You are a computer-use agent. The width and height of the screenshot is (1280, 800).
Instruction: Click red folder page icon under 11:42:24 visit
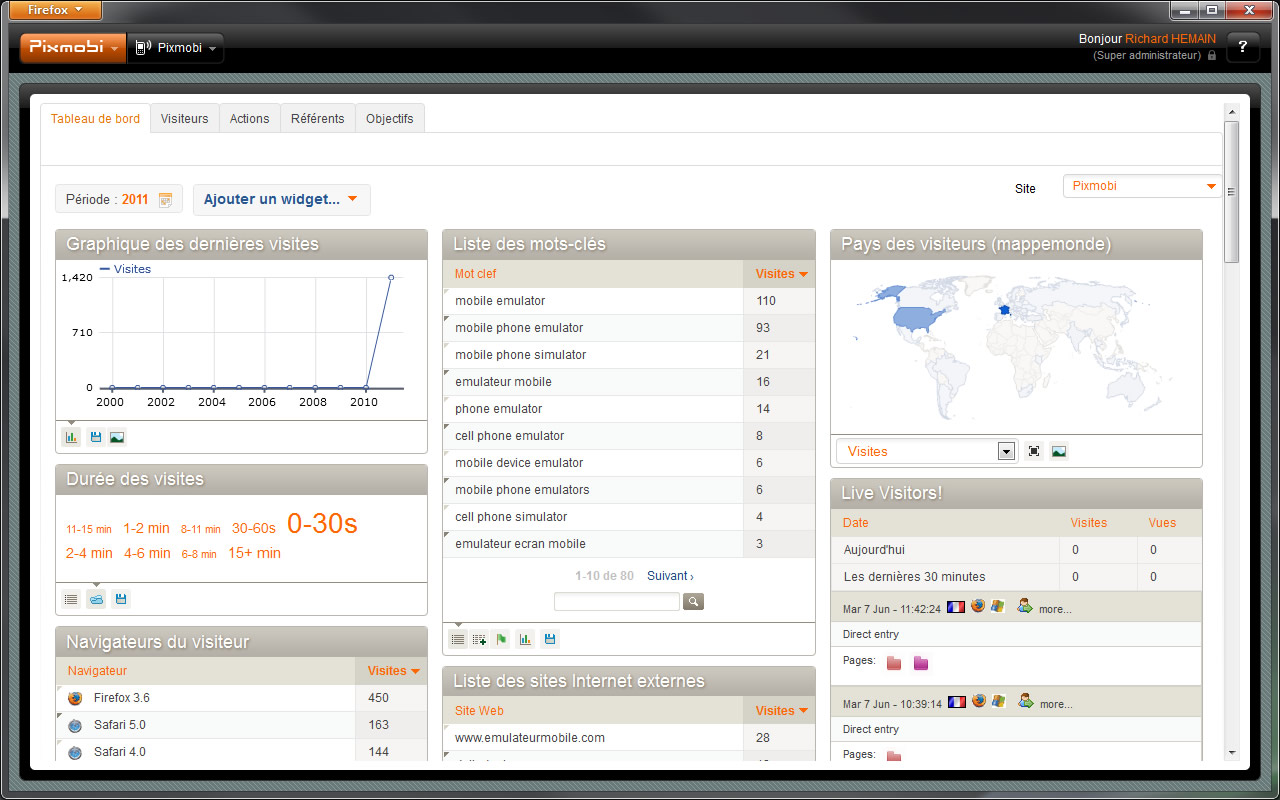click(x=894, y=662)
